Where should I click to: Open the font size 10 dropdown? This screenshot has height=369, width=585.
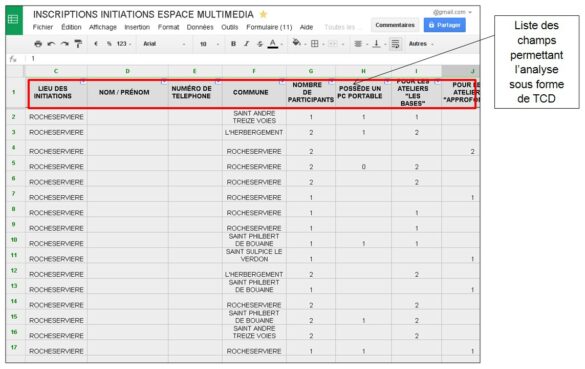tap(210, 44)
